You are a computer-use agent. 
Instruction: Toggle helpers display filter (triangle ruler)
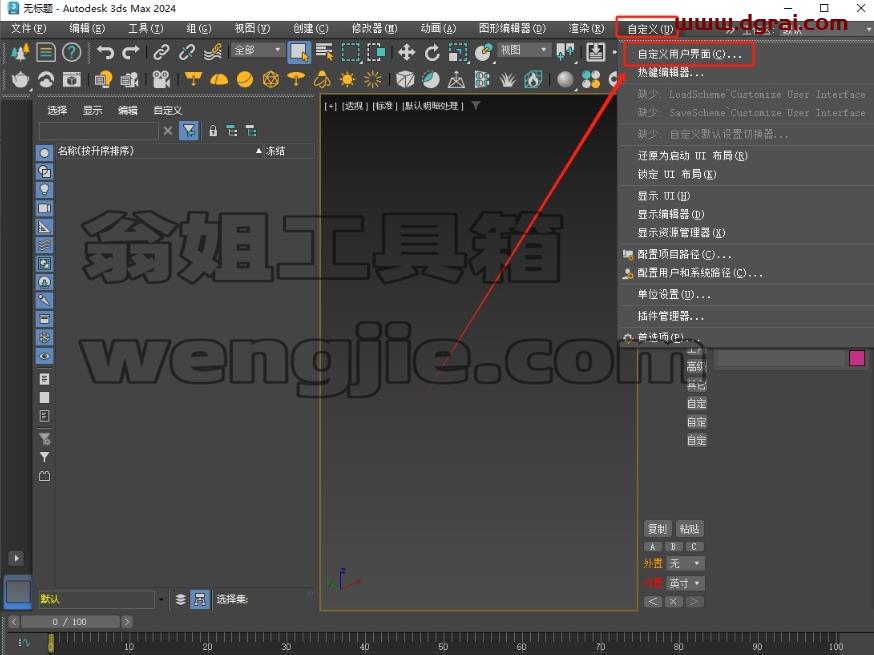point(45,226)
